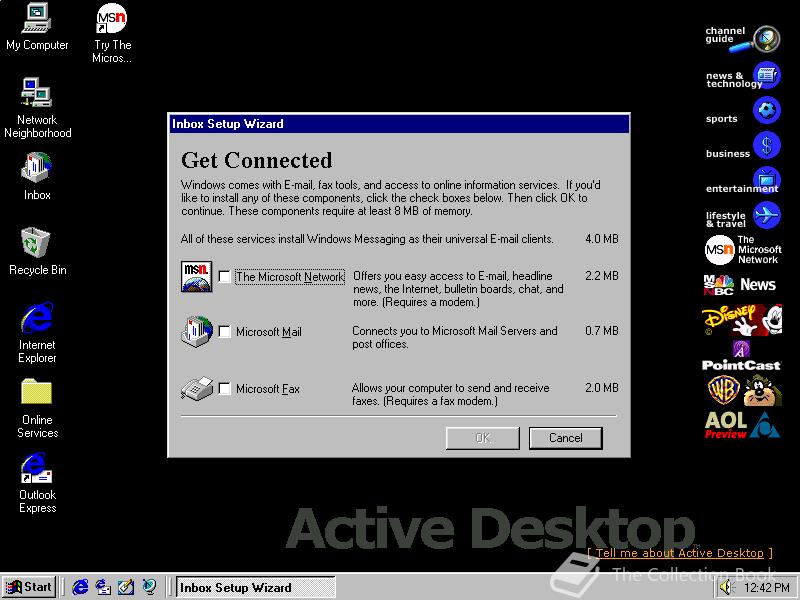This screenshot has width=800, height=600.
Task: Launch Internet Explorer from Quick Launch
Action: point(80,587)
